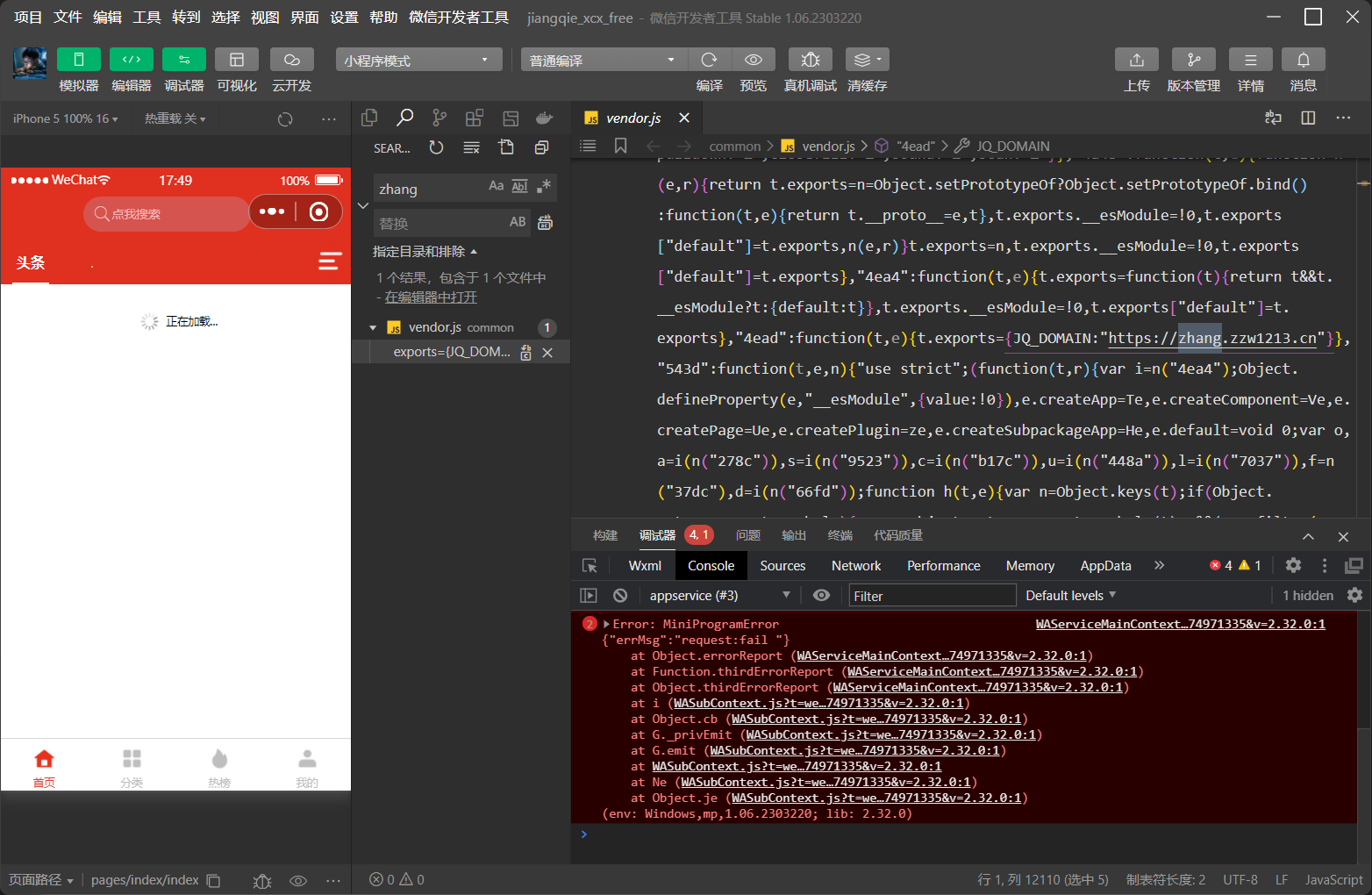Click the "4ead" breadcrumb item
Screen dimensions: 1372x895
tap(906, 146)
